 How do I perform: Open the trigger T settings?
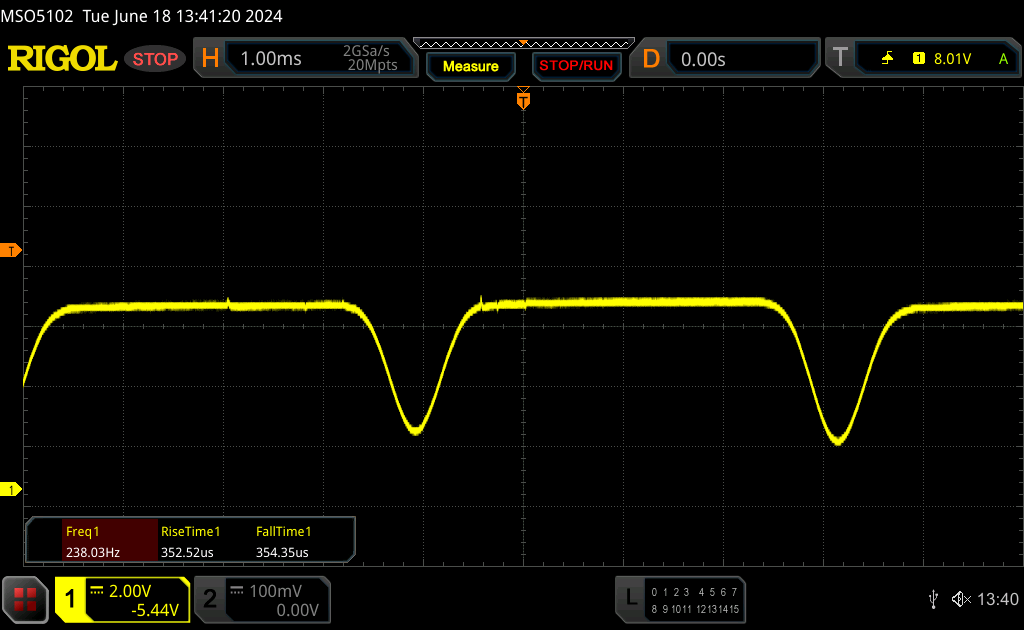(x=840, y=57)
